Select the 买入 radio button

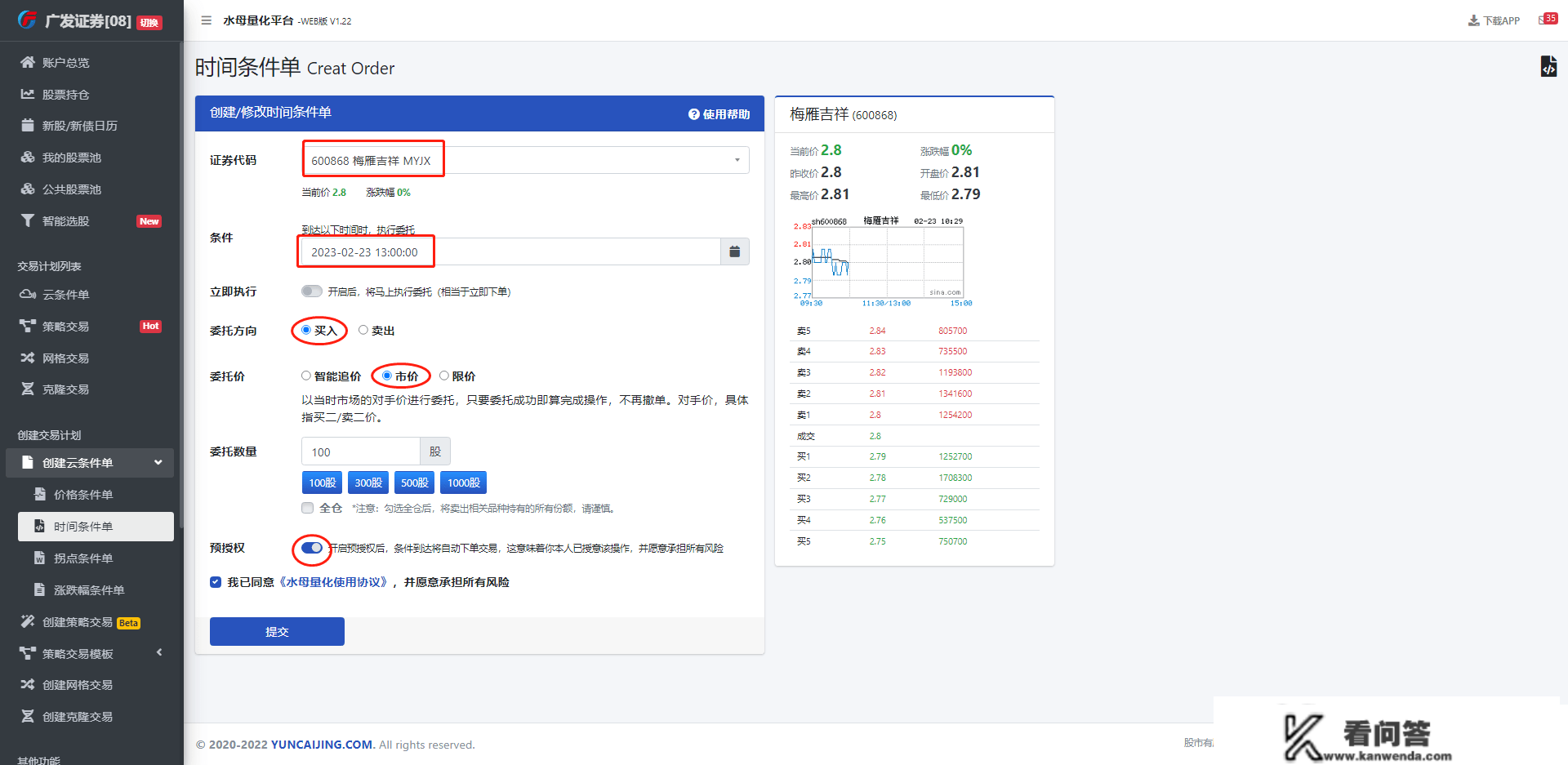coord(306,330)
